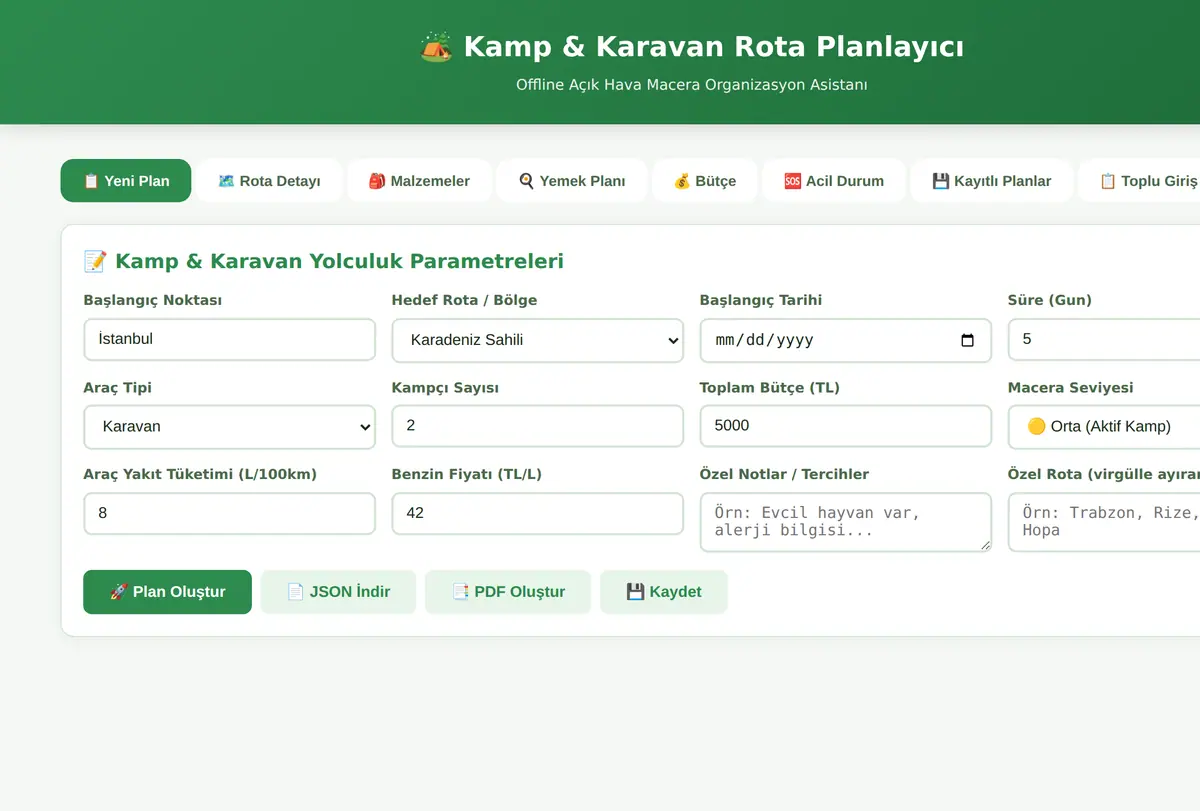Open the Malzemeler tab
This screenshot has height=811, width=1200.
tap(419, 181)
